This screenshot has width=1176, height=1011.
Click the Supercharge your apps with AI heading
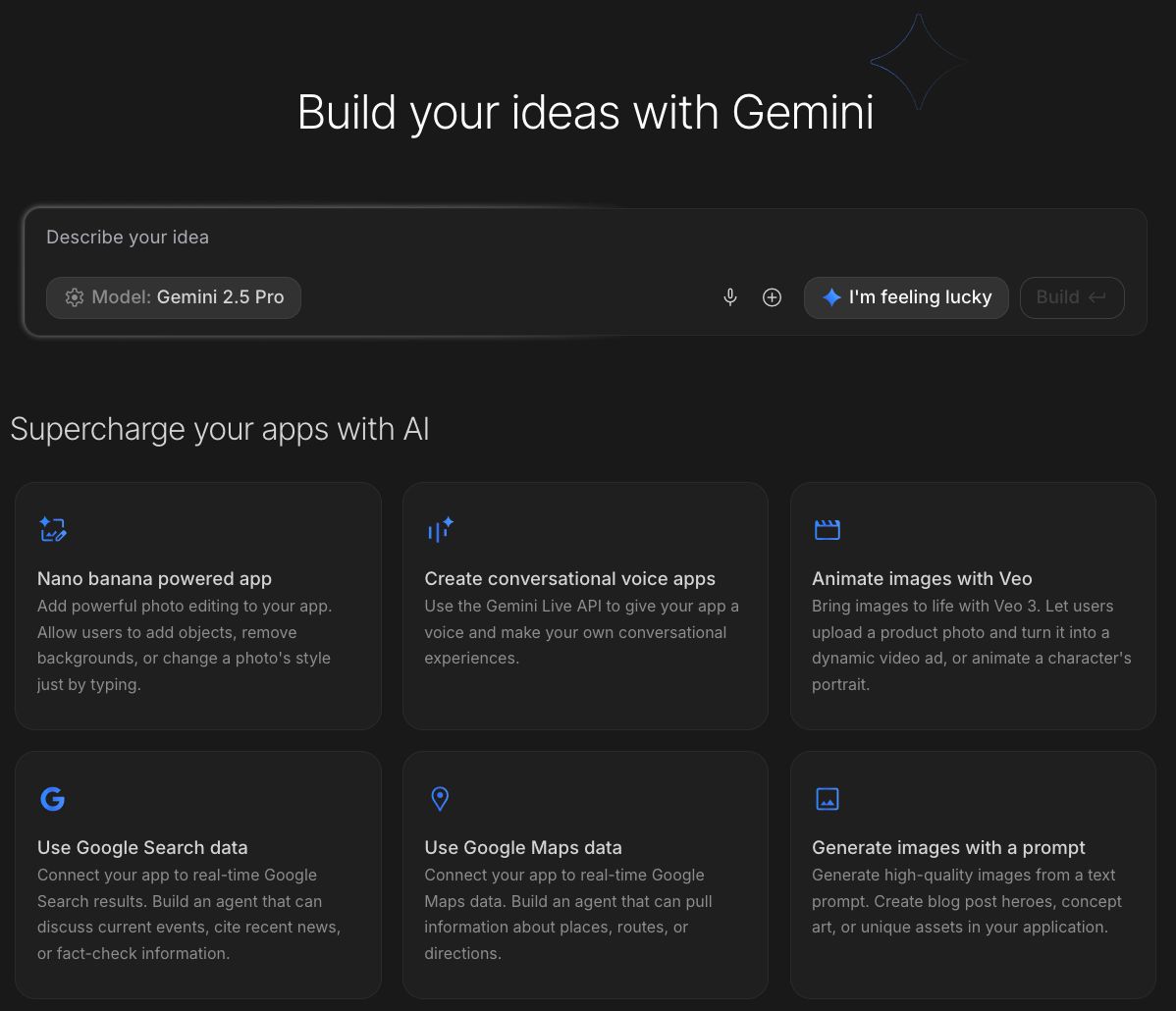coord(220,430)
